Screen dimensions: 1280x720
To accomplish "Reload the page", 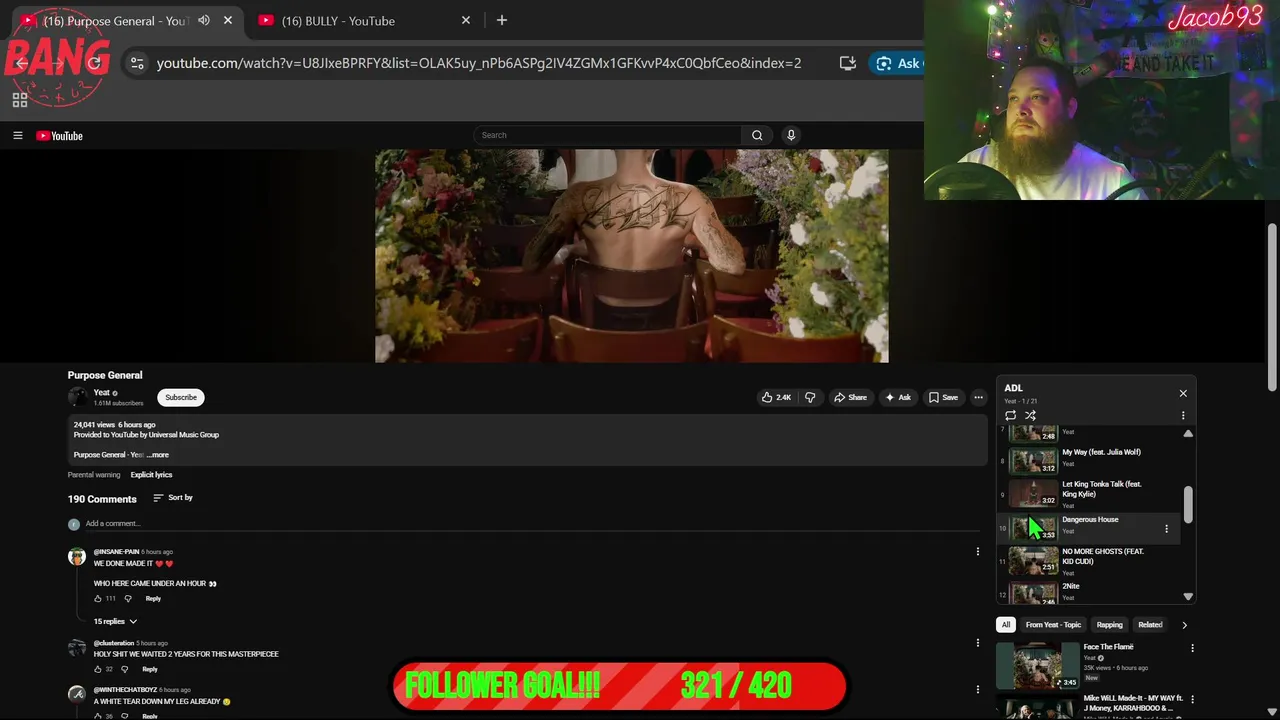I will [94, 63].
